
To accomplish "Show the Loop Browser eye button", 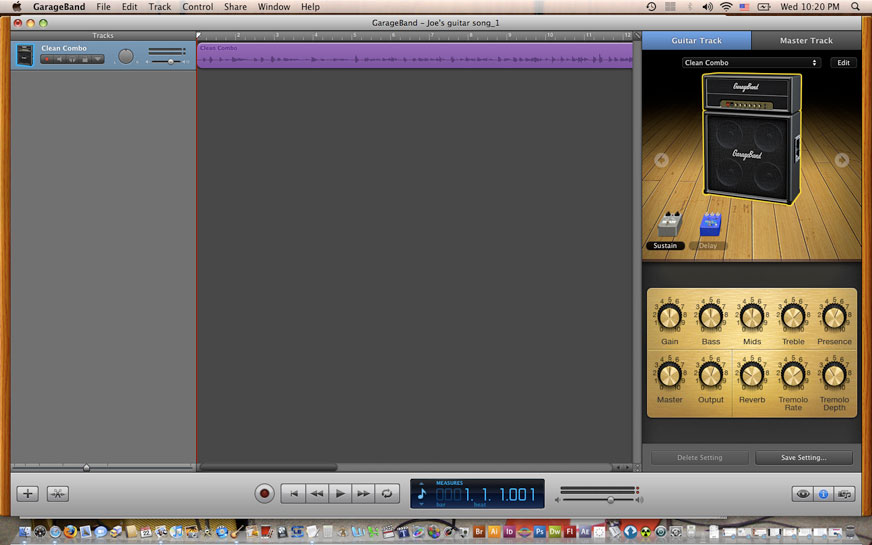I will point(802,493).
